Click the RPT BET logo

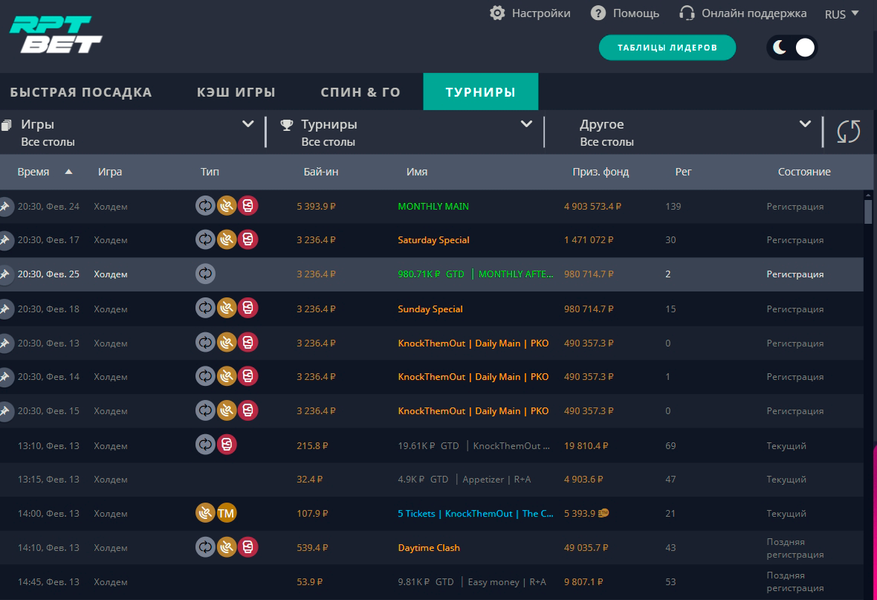[x=55, y=35]
